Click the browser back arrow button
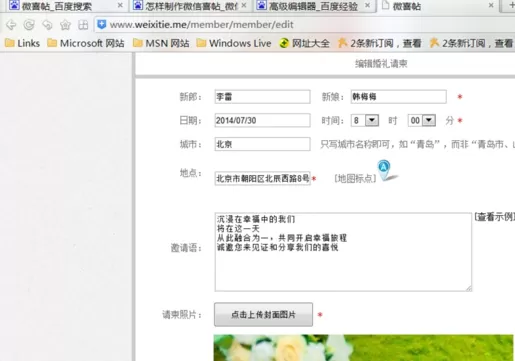This screenshot has width=515, height=361. click(11, 25)
